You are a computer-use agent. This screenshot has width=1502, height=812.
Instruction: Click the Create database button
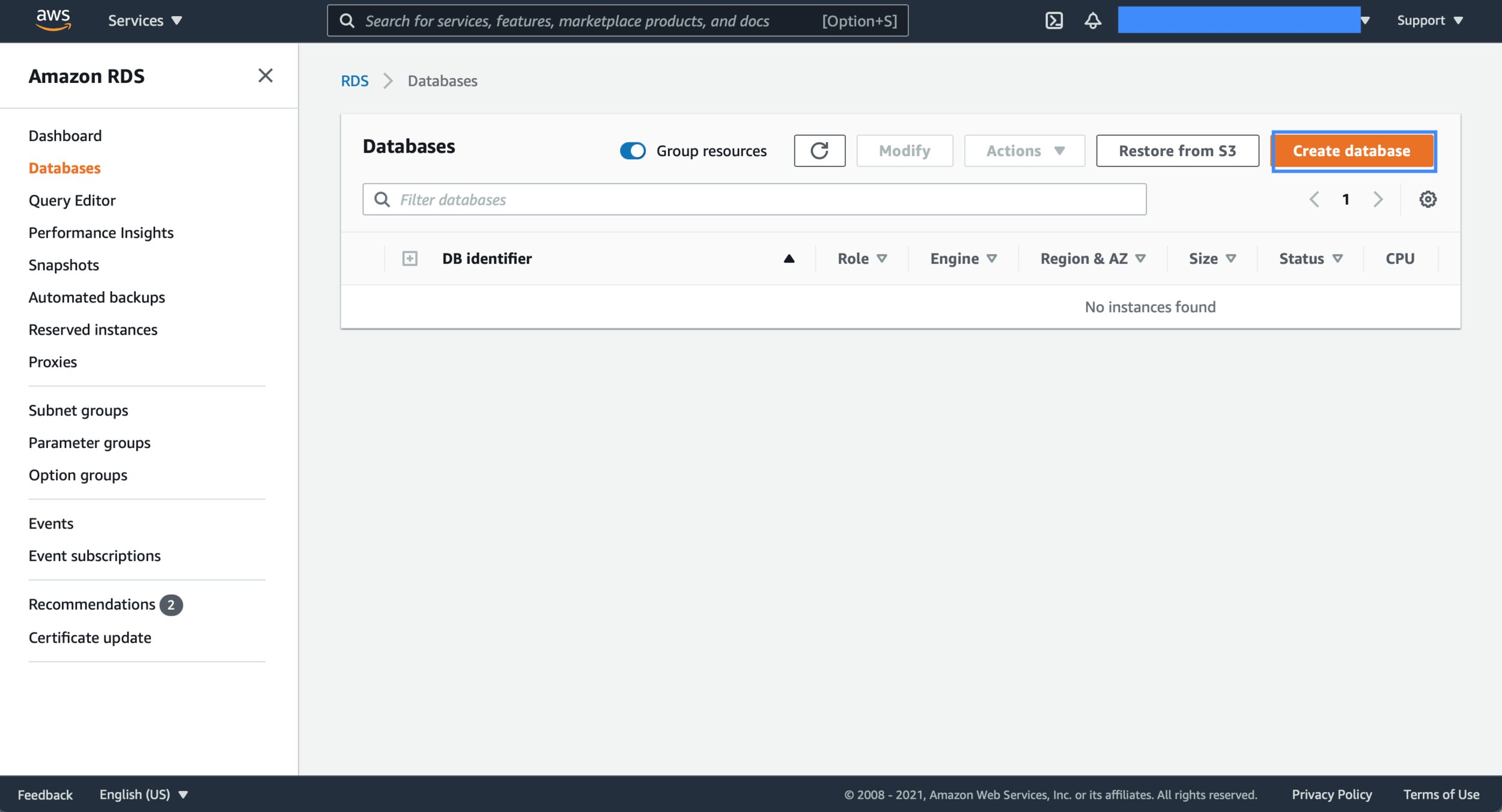point(1352,151)
